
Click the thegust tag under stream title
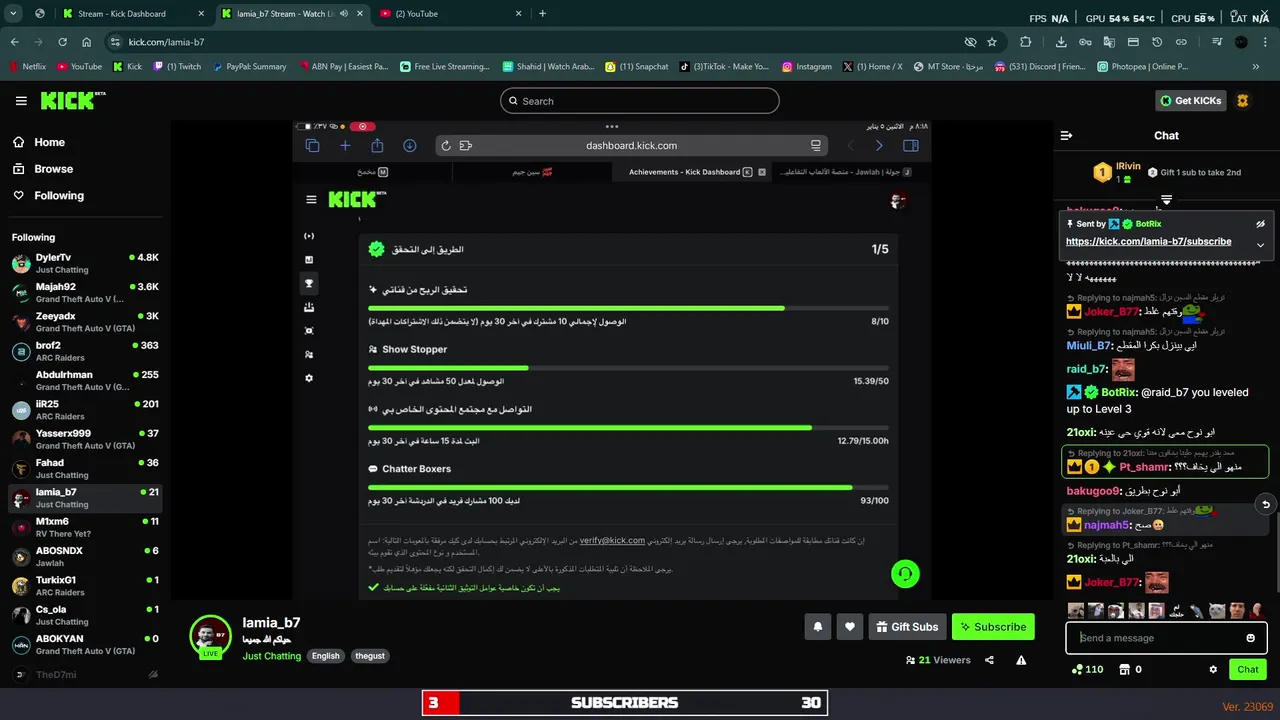370,656
